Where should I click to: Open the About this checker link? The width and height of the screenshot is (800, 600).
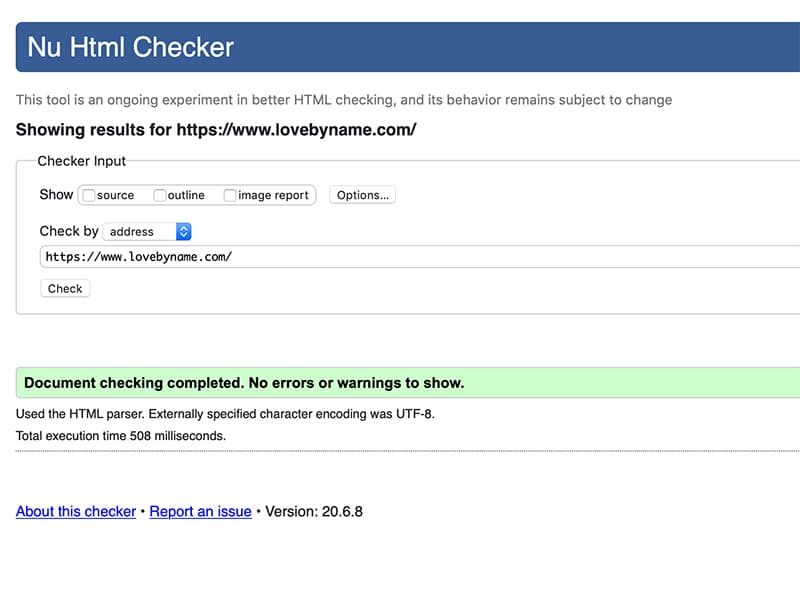click(x=76, y=511)
